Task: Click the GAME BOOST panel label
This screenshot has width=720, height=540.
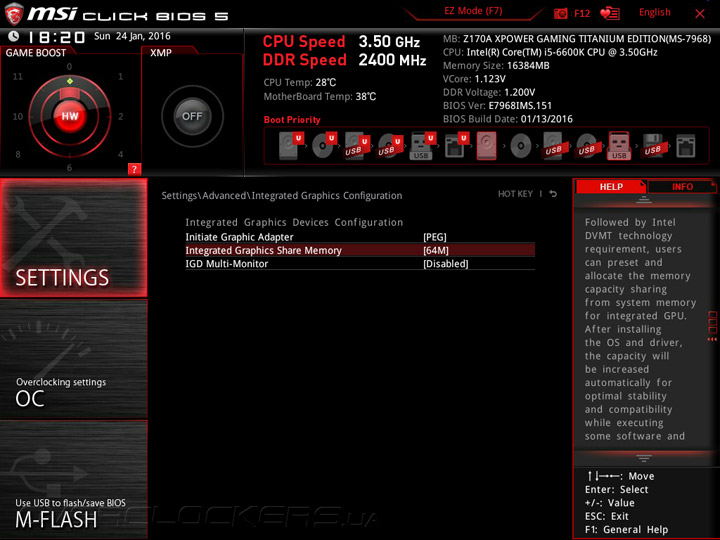Action: pos(36,53)
